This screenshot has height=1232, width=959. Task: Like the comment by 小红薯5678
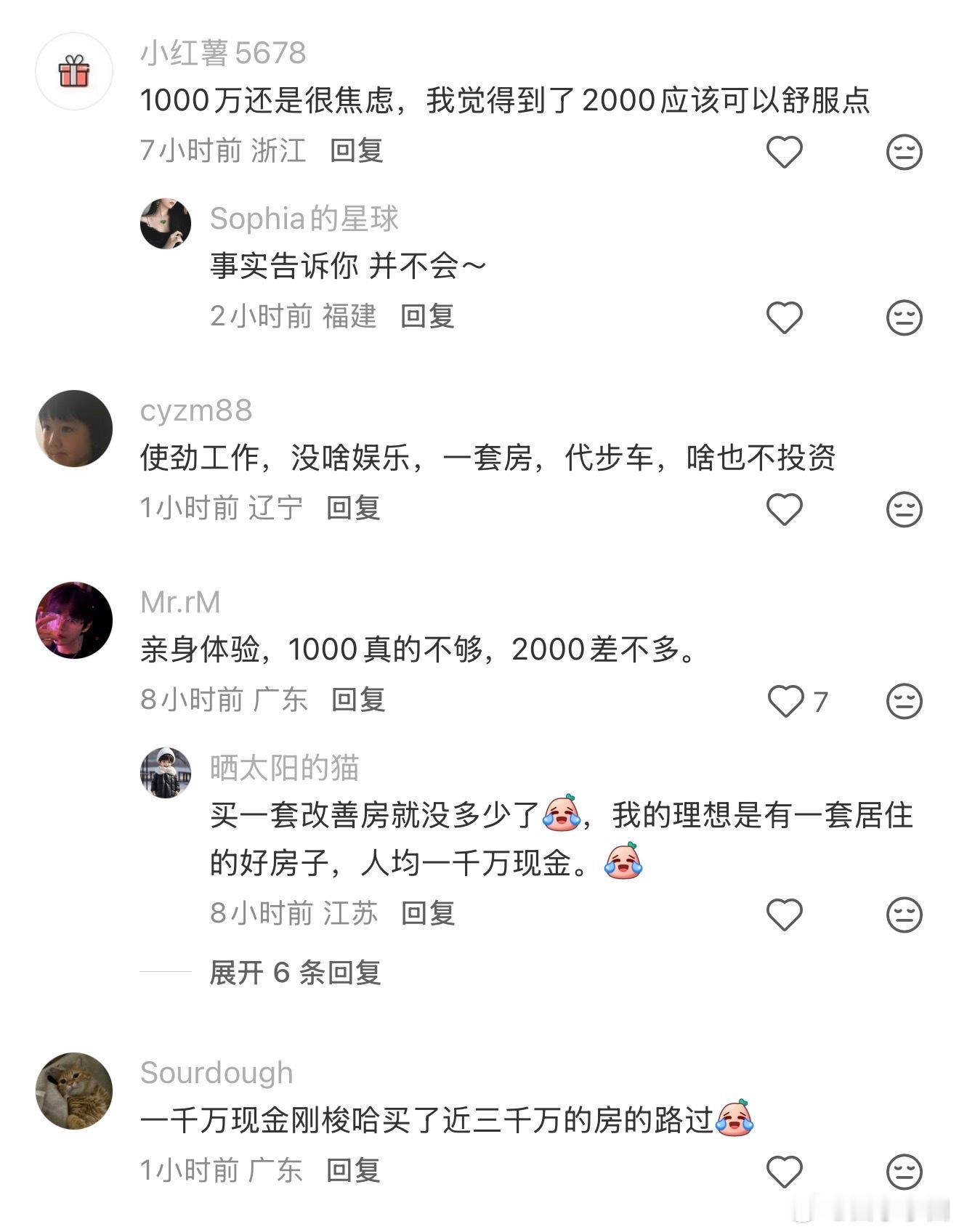tap(785, 152)
